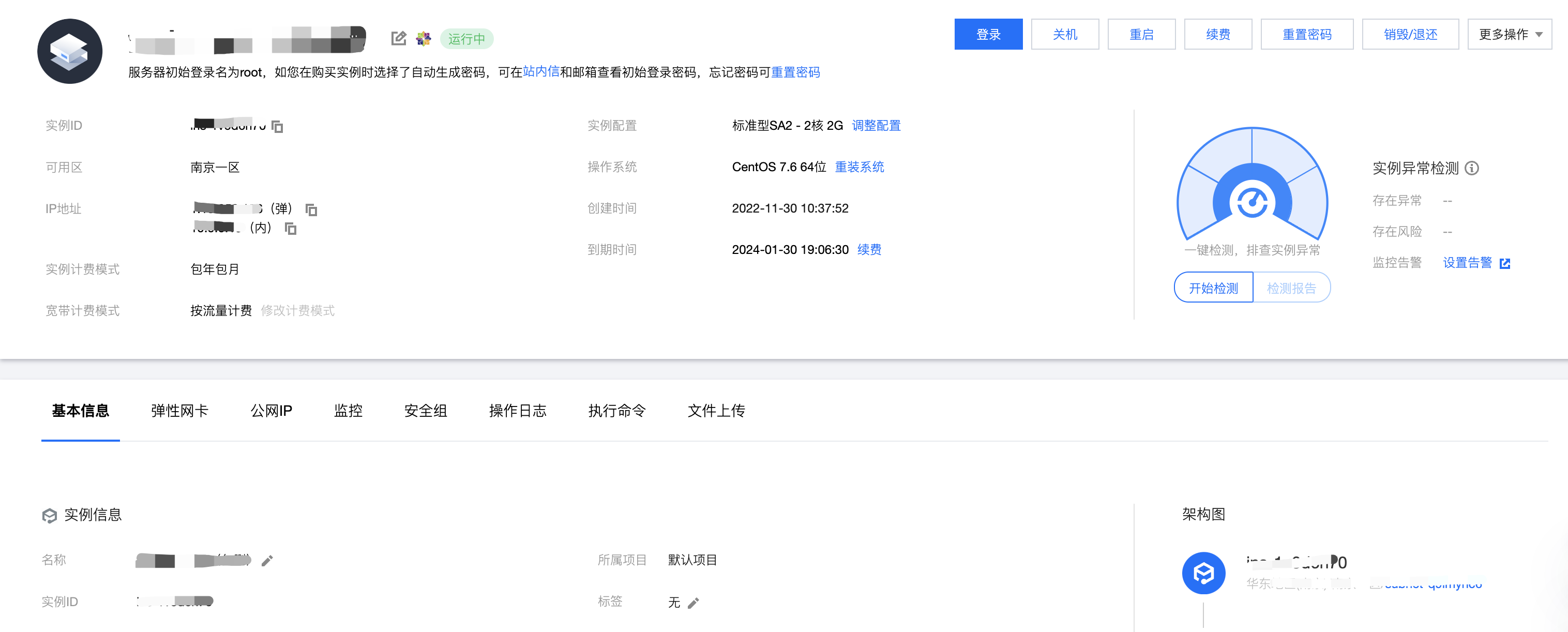1568x632 pixels.
Task: Open the 设置告警 link
Action: 1468,262
